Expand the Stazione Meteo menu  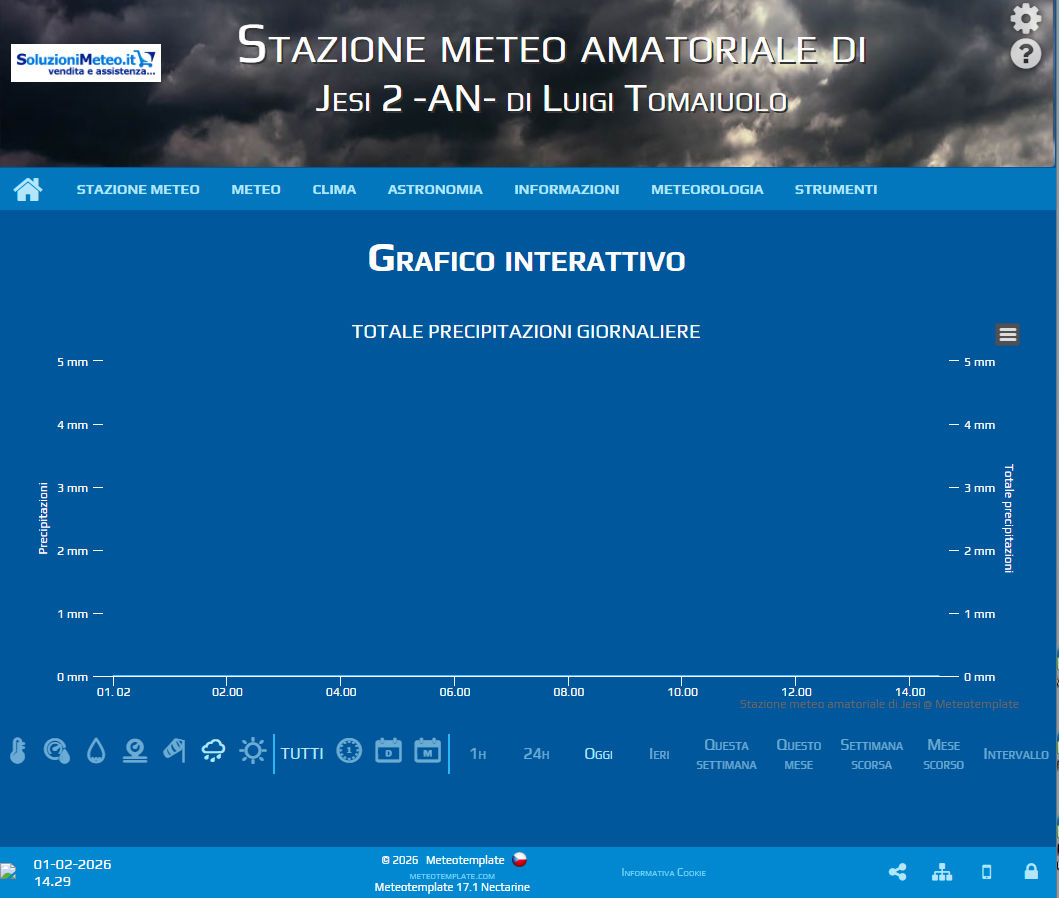(x=138, y=189)
